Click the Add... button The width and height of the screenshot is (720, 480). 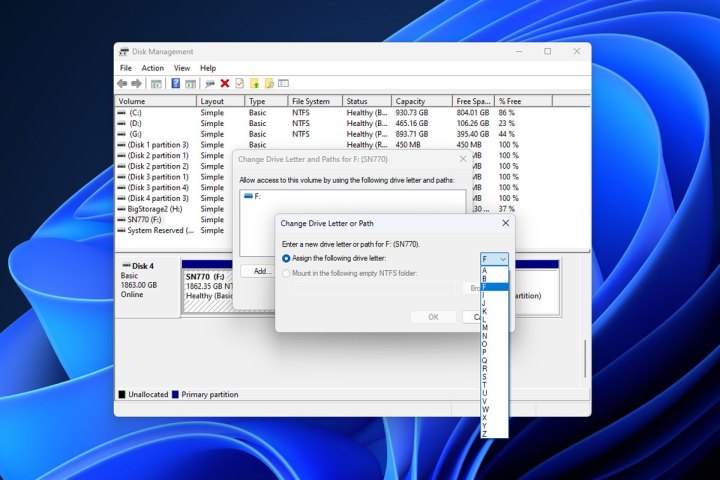point(262,271)
